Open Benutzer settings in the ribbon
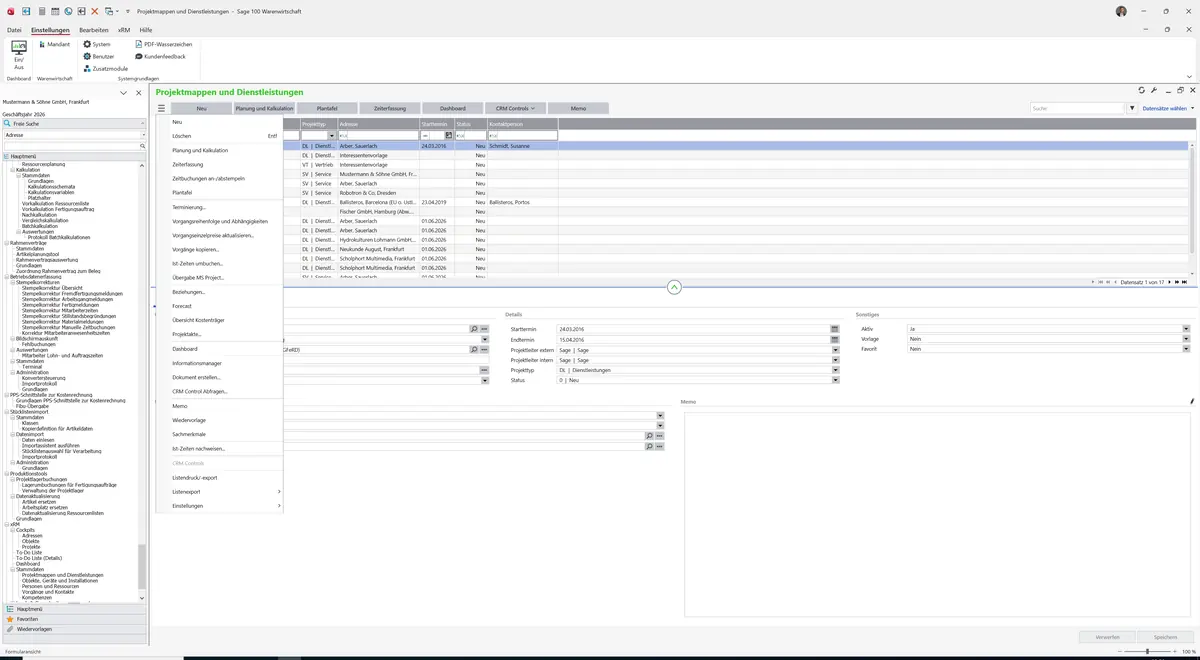1200x660 pixels. tap(98, 57)
